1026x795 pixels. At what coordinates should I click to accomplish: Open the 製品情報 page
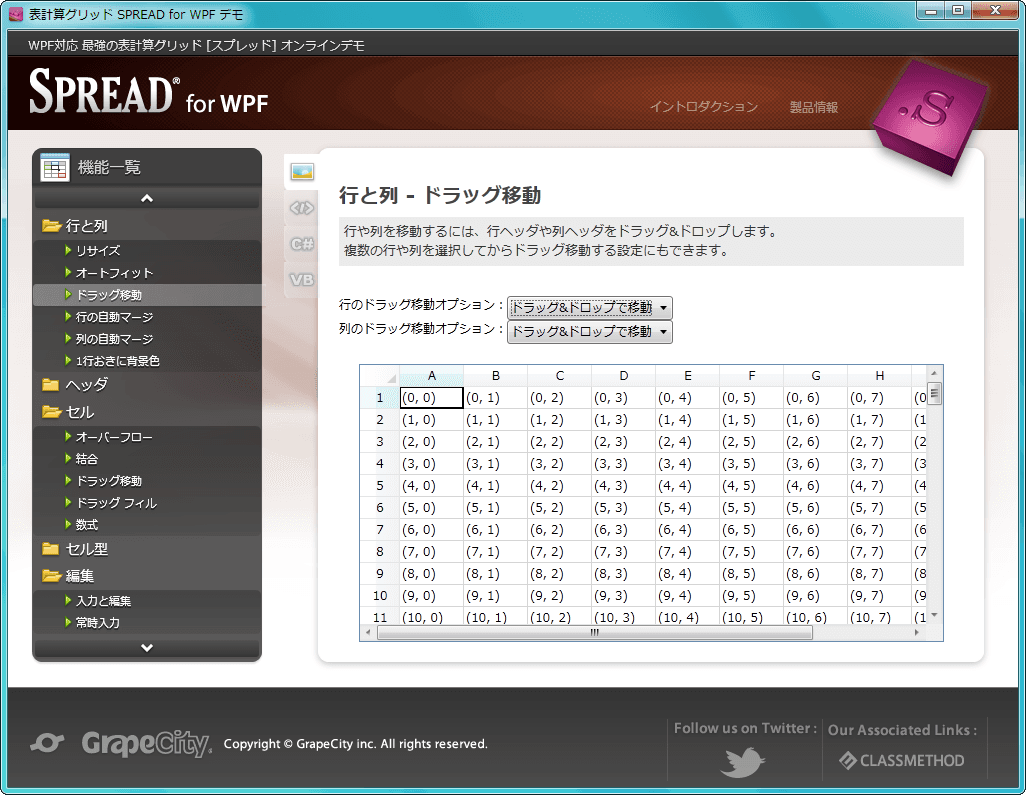813,107
